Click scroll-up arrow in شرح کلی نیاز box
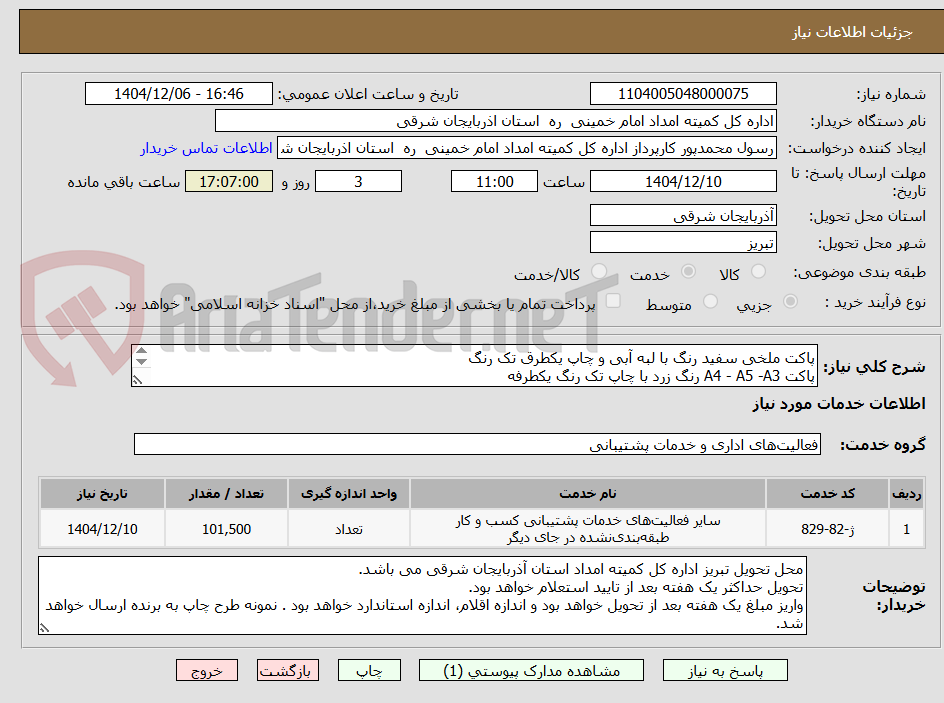This screenshot has width=944, height=703. (x=141, y=350)
